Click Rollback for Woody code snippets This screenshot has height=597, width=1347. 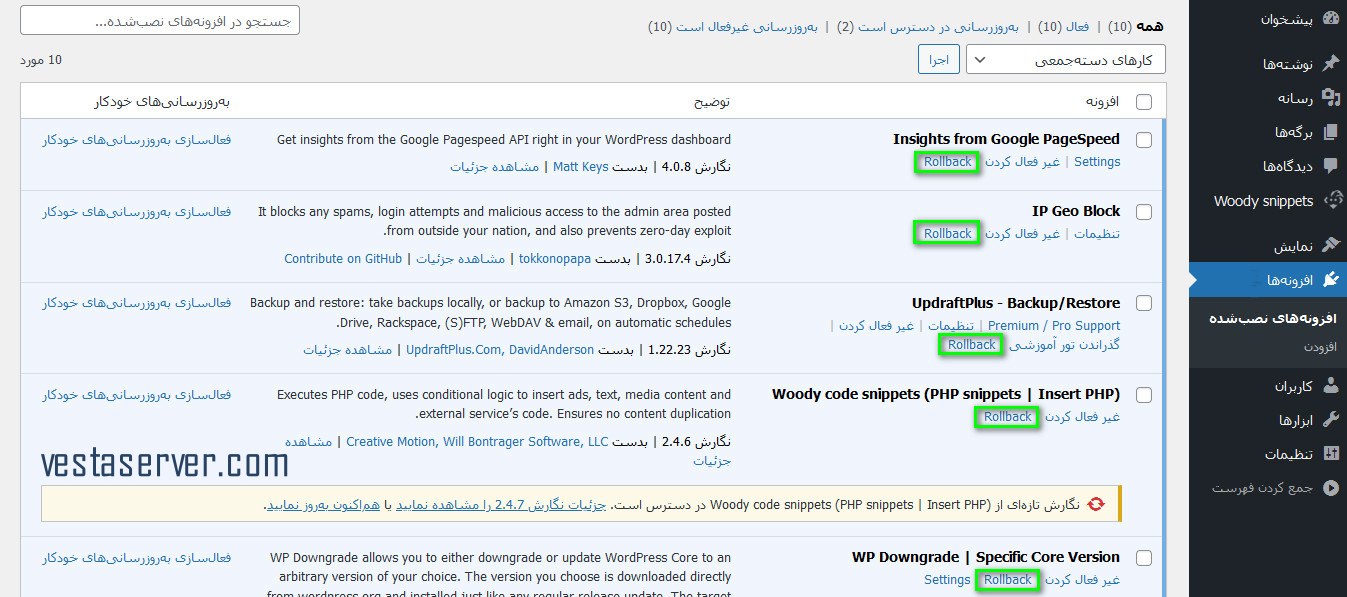(1007, 417)
